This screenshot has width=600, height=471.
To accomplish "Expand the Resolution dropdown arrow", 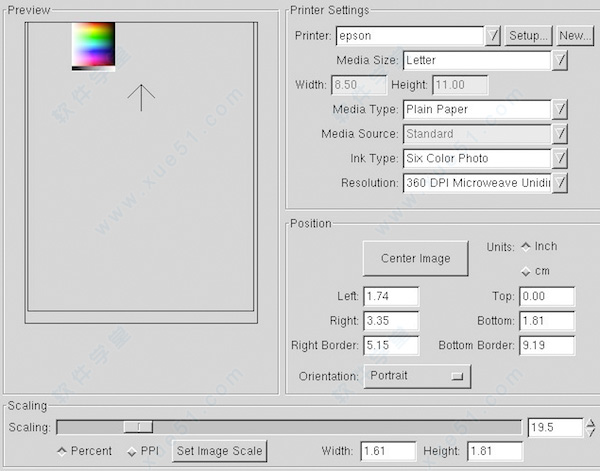I will point(560,183).
